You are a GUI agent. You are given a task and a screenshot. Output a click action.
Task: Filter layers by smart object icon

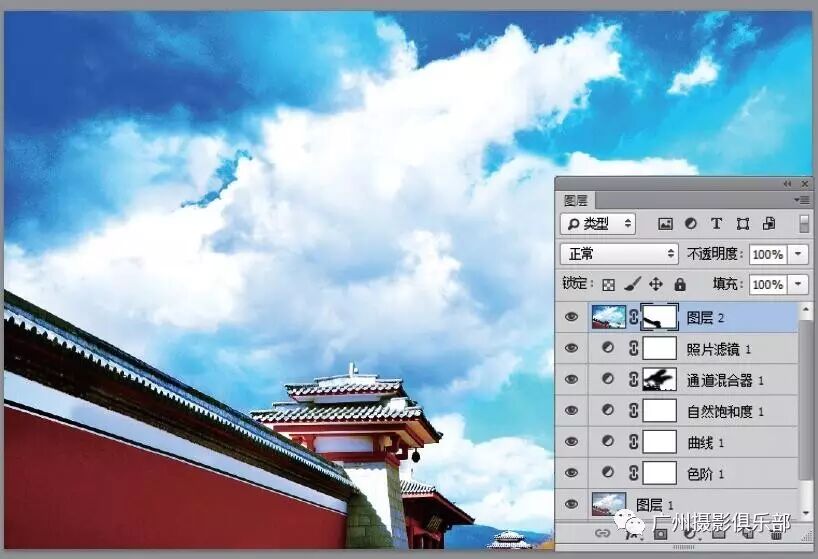[x=769, y=224]
